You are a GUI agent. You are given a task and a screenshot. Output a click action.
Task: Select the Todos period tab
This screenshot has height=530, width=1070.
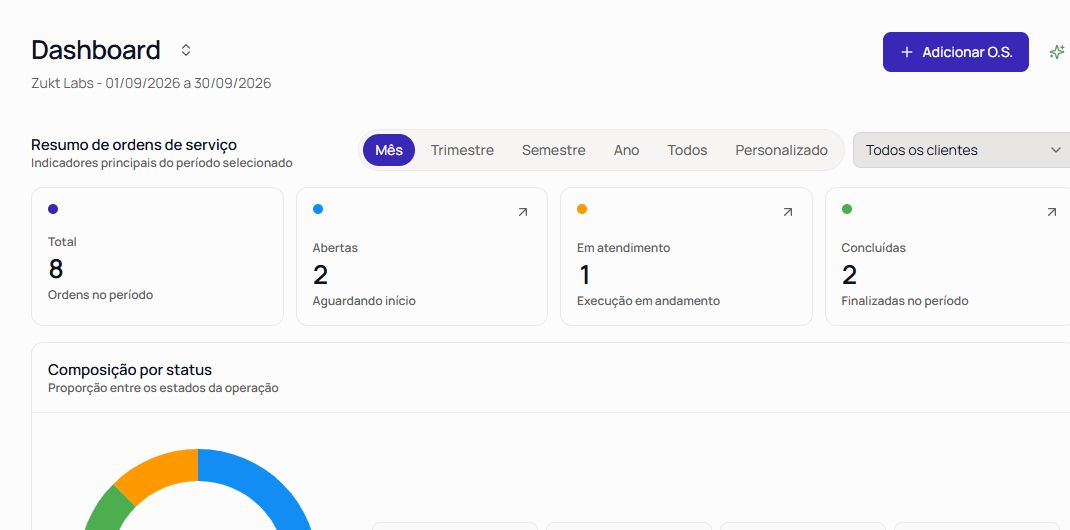coord(687,150)
